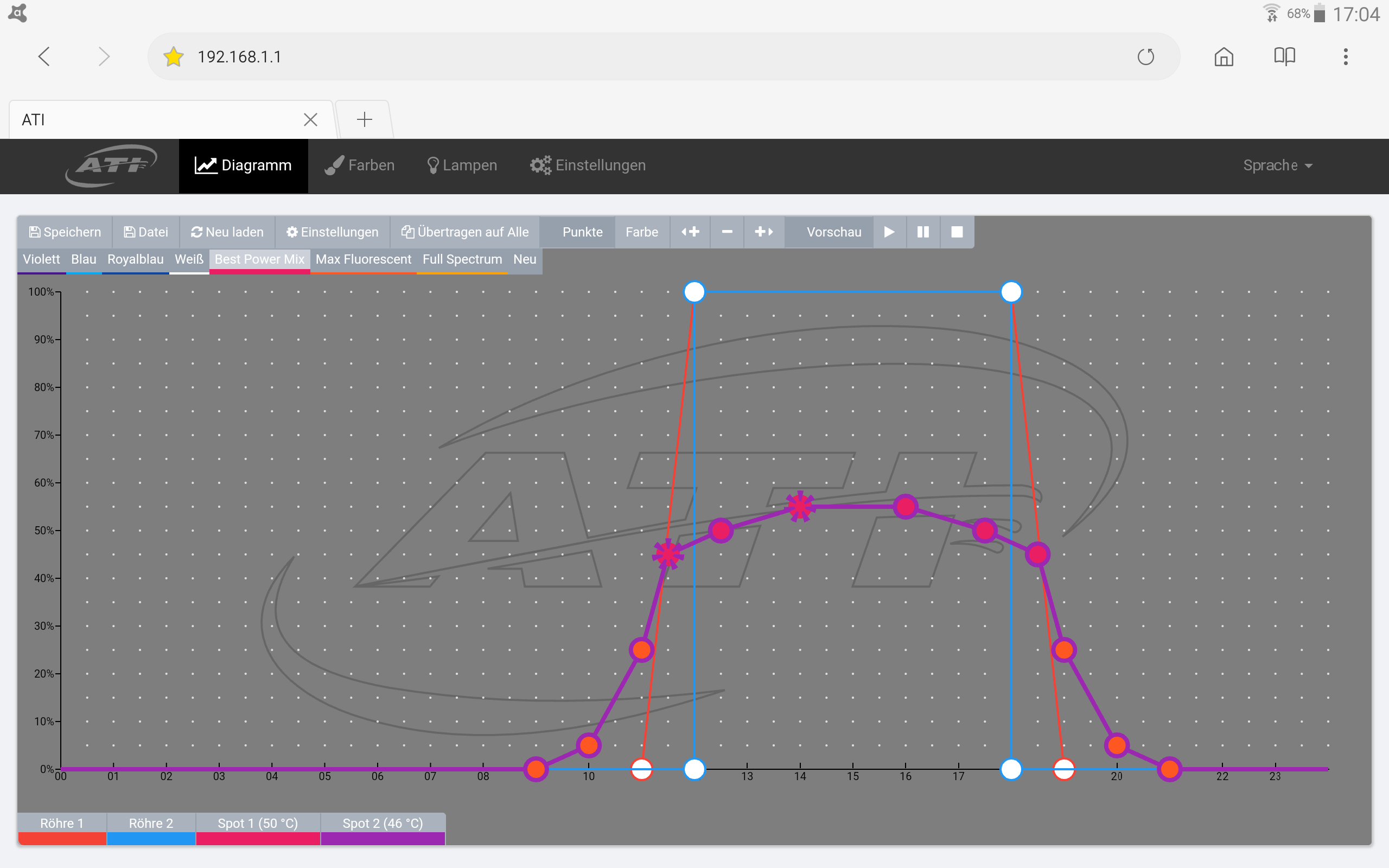This screenshot has height=868, width=1389.
Task: Open the Sprache language dropdown
Action: [1277, 165]
